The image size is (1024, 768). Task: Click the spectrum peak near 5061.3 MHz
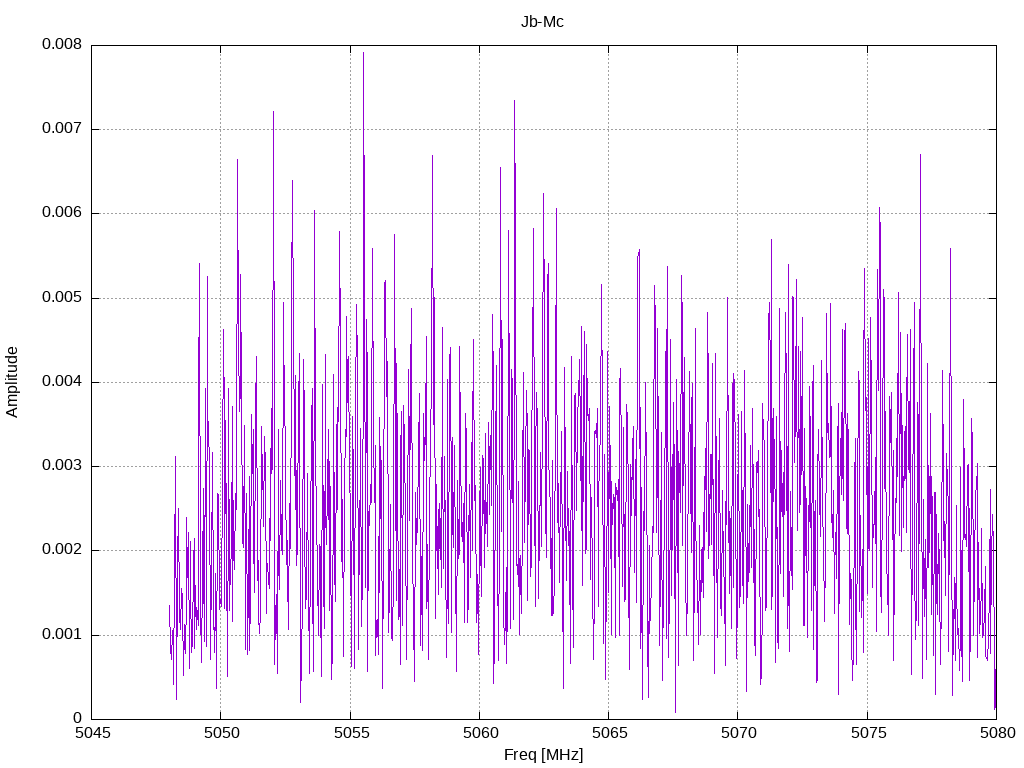point(515,102)
